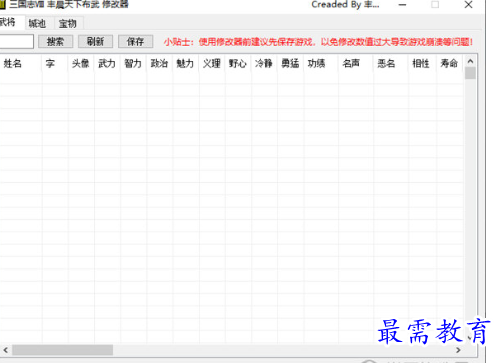Sort by the 姓名 column header
Image resolution: width=499 pixels, height=363 pixels.
click(x=21, y=63)
